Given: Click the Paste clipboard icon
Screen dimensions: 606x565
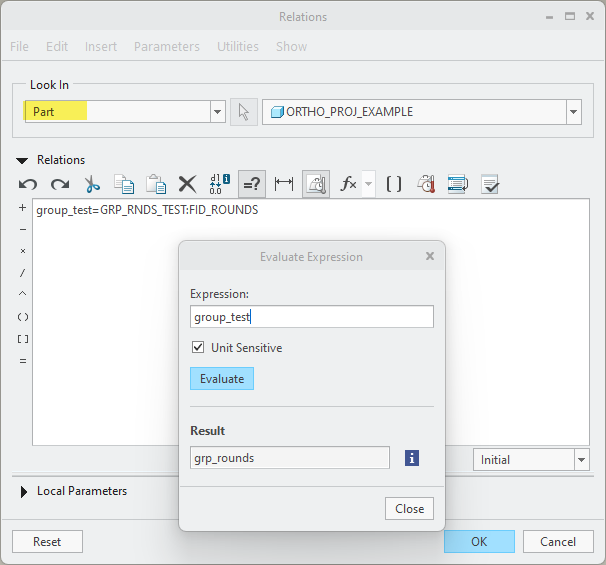Looking at the screenshot, I should coord(155,184).
